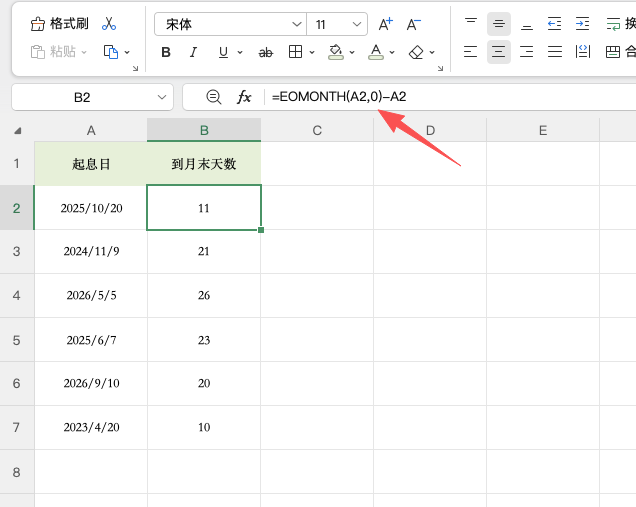Select row 8 header

pos(17,472)
